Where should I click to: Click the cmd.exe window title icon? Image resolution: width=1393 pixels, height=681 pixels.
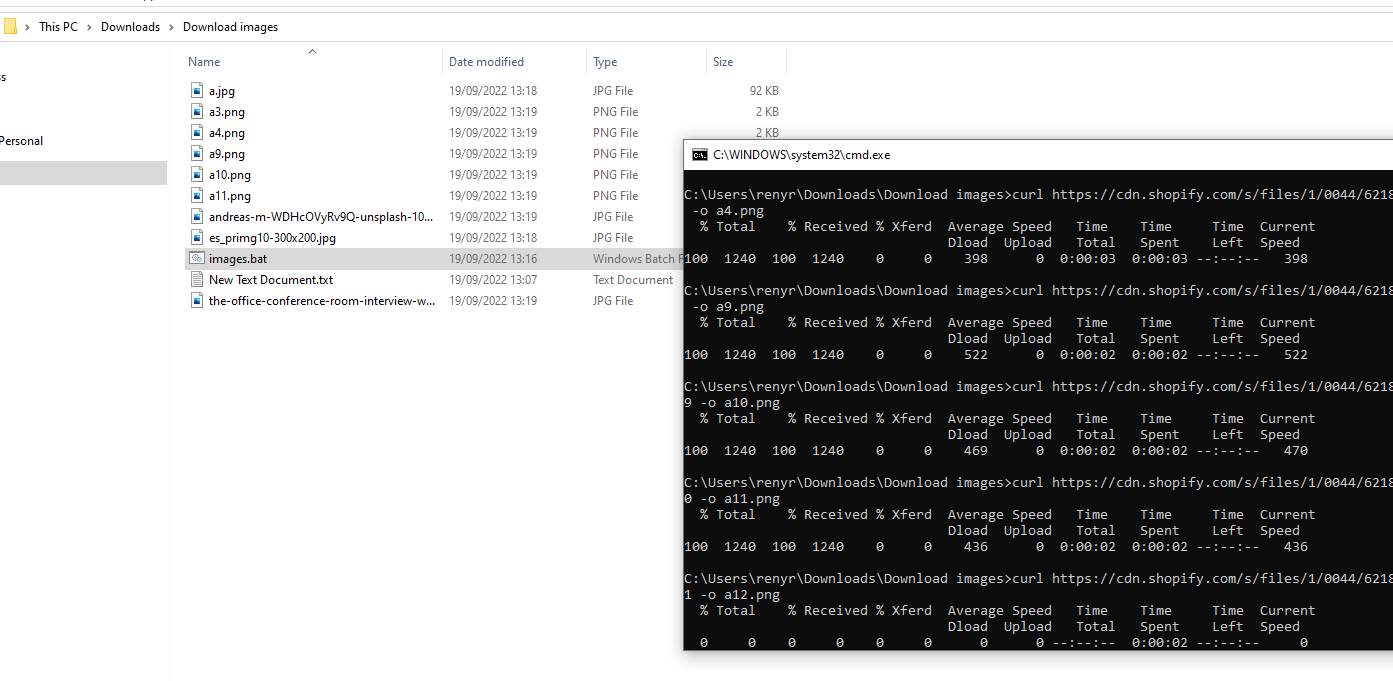(x=700, y=155)
